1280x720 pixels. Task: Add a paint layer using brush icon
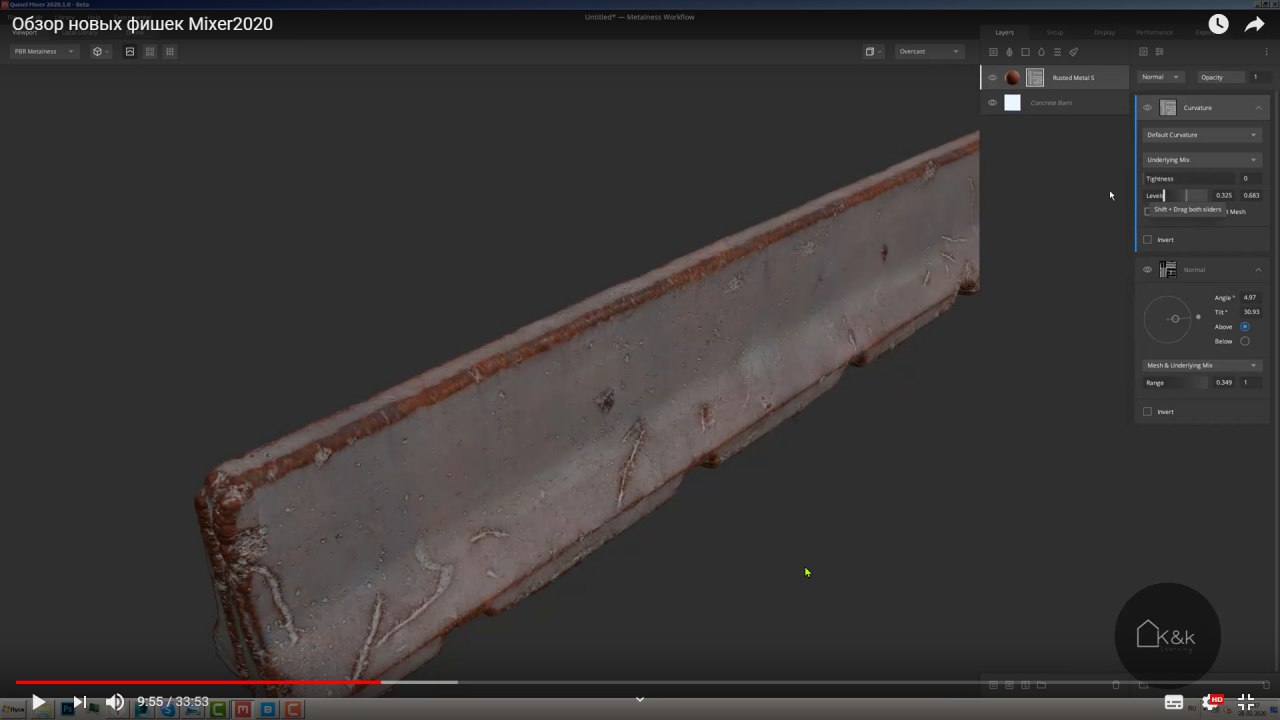pos(1073,52)
